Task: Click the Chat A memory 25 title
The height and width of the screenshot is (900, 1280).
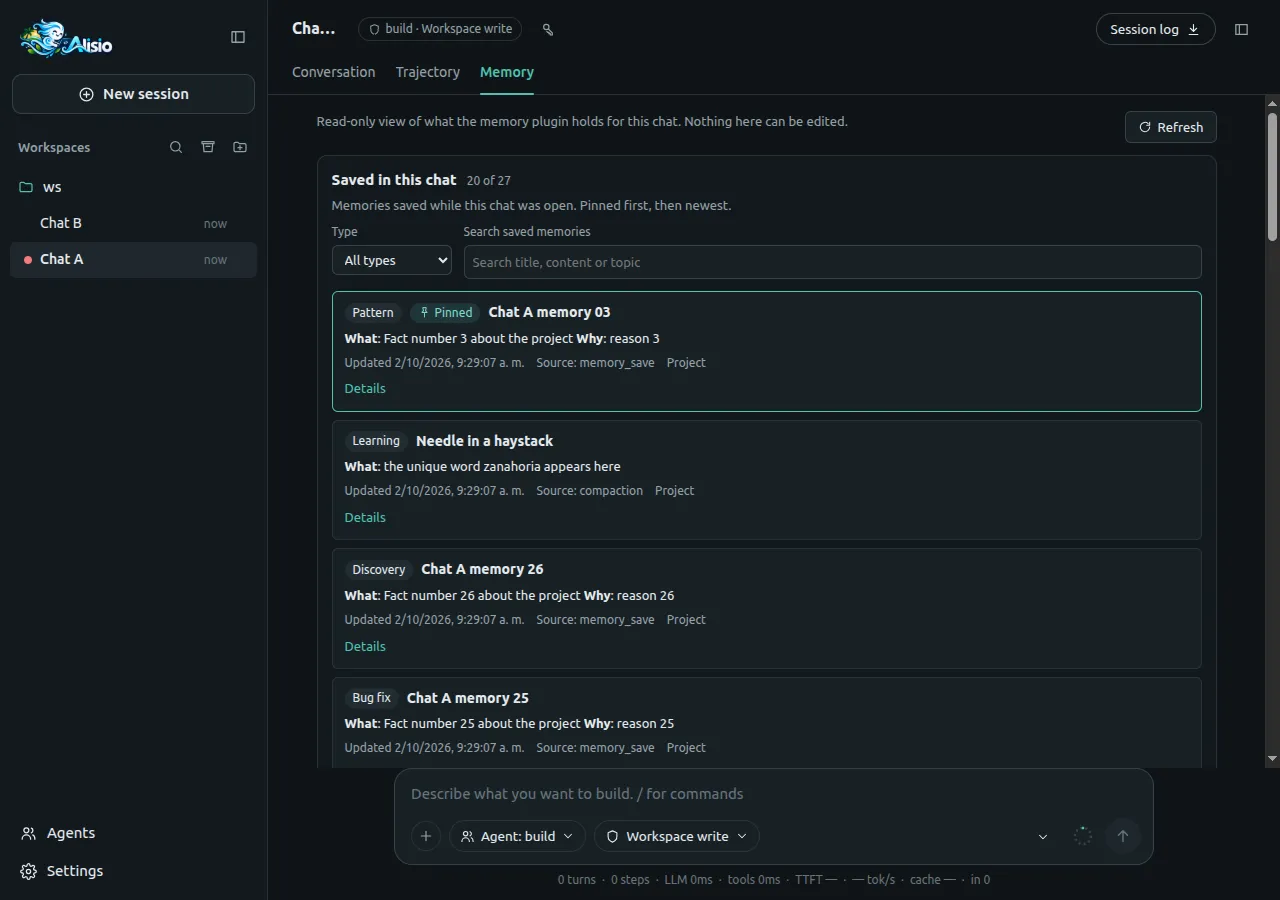Action: click(468, 698)
